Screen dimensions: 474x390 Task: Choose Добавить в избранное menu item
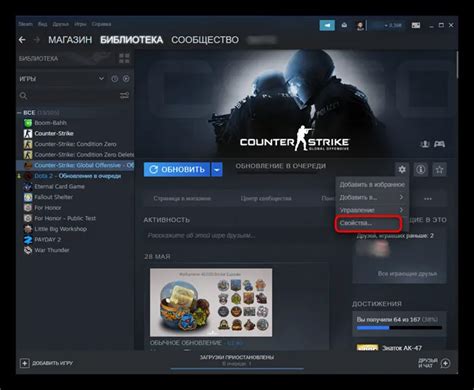tap(372, 185)
